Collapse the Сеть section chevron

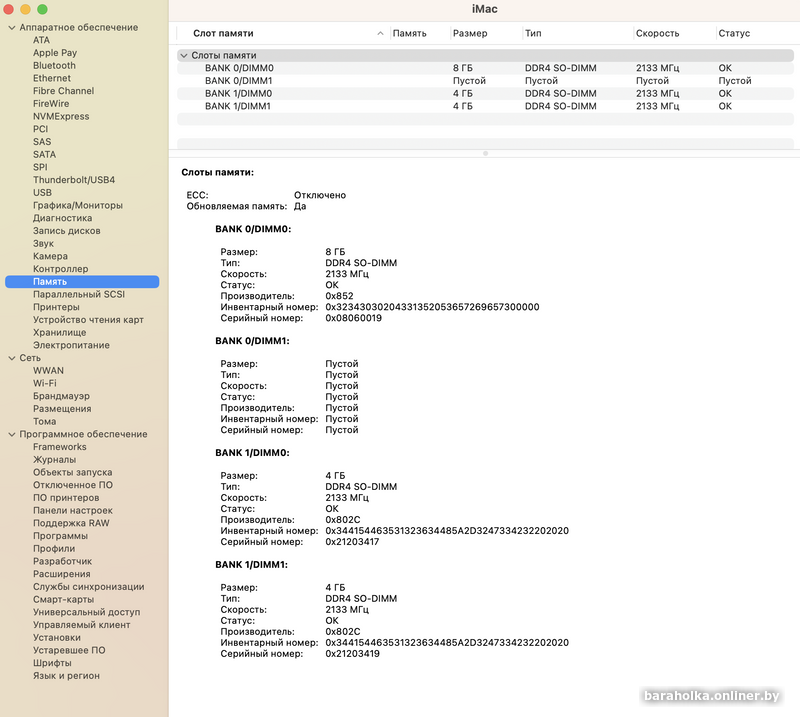pyautogui.click(x=12, y=358)
